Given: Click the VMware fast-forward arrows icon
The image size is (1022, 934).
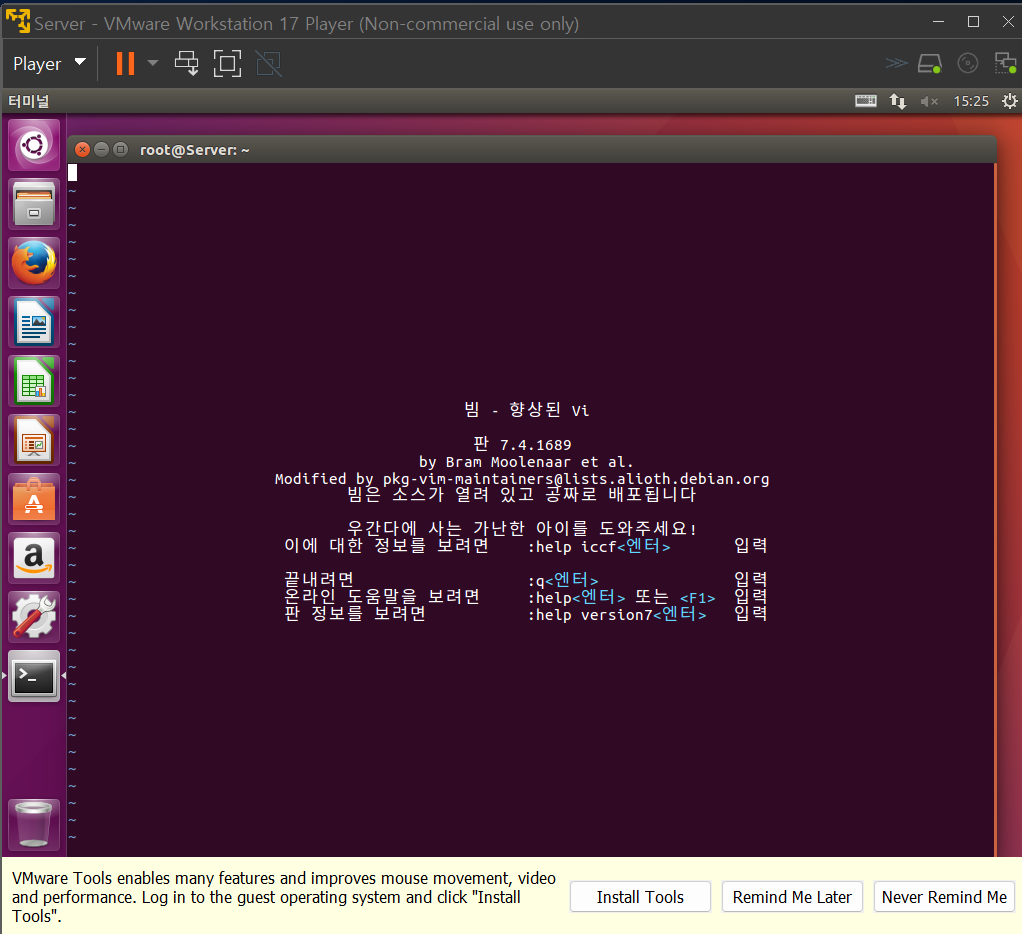Looking at the screenshot, I should (896, 63).
